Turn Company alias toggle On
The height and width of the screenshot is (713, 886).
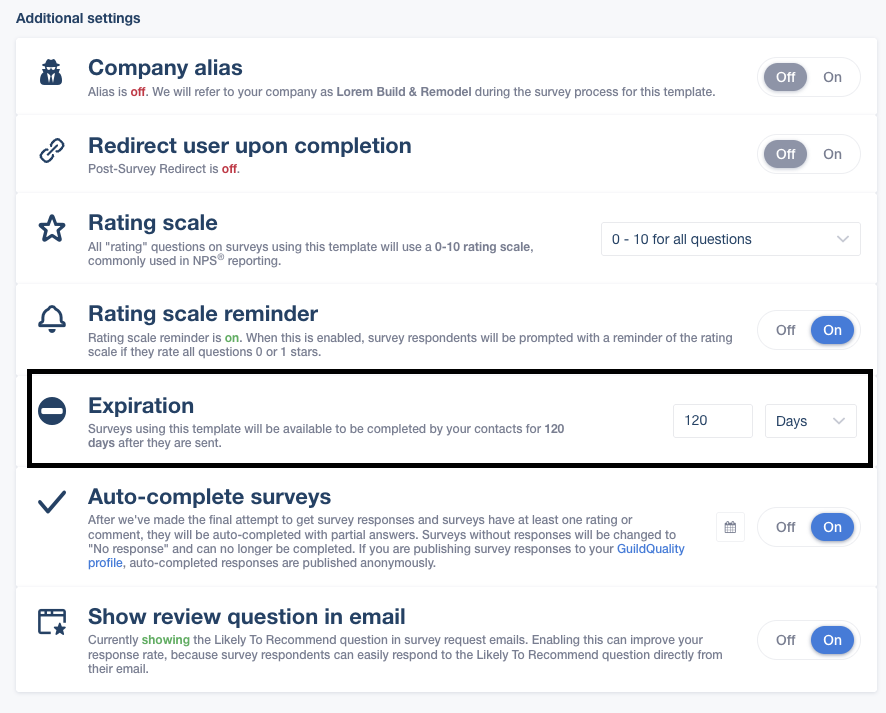[832, 77]
